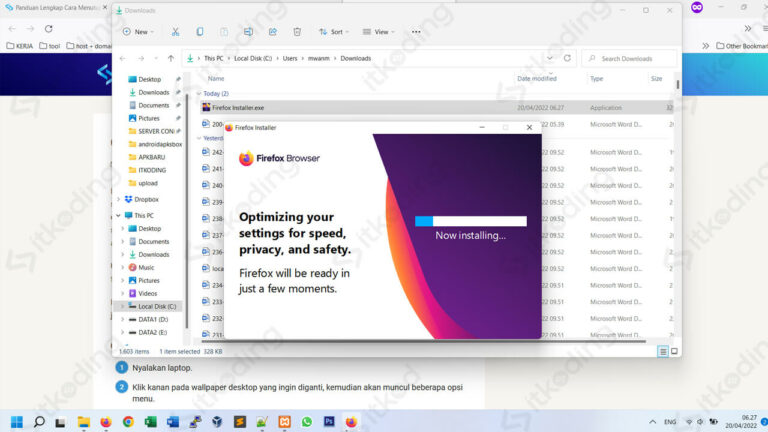
Task: Open pinned Downloads in Quick access
Action: click(x=153, y=93)
